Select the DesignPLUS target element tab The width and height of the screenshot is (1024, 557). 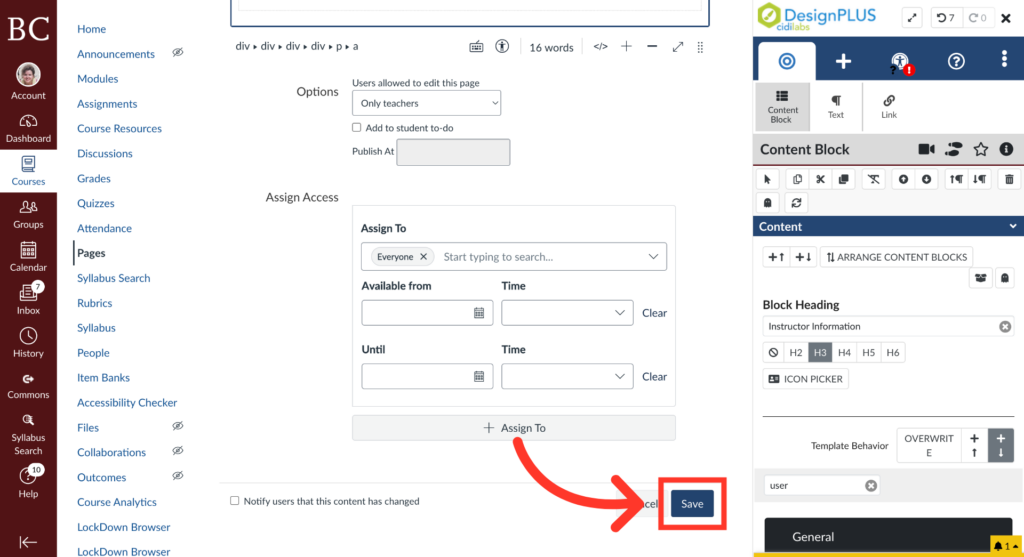click(x=787, y=61)
